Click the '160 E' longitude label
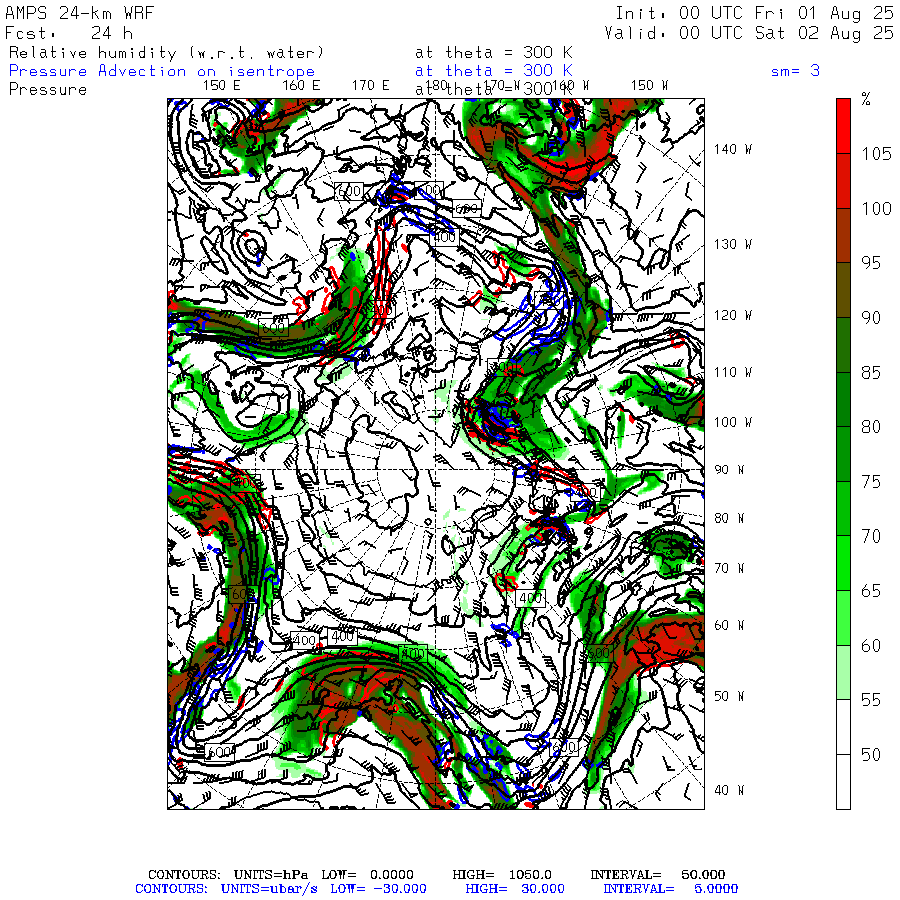The height and width of the screenshot is (900, 900). (x=301, y=86)
